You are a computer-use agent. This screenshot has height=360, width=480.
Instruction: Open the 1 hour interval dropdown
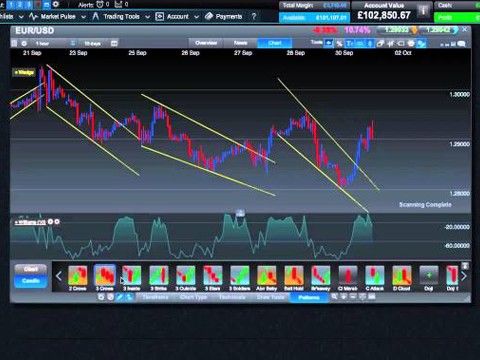(50, 43)
